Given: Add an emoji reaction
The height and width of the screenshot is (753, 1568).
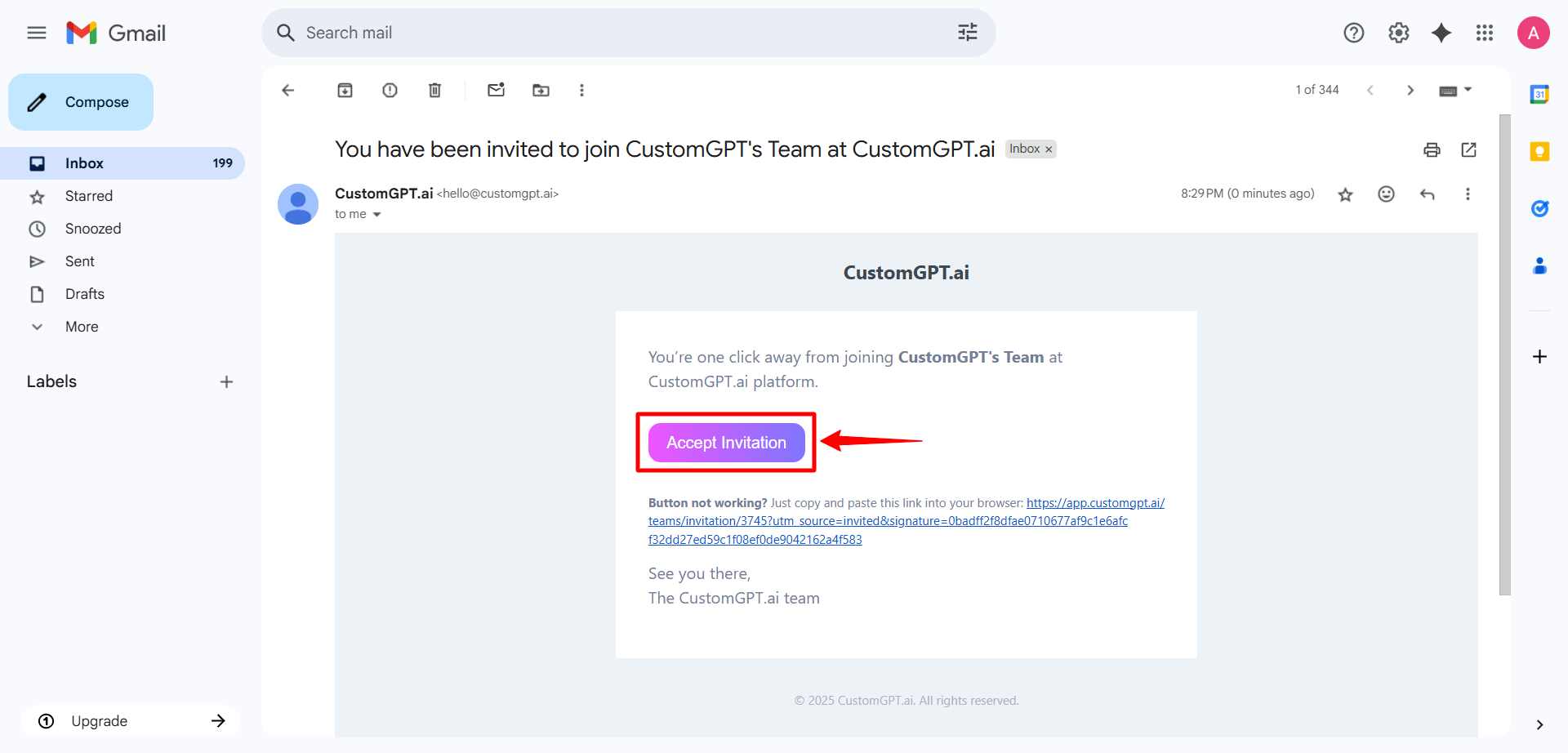Looking at the screenshot, I should pos(1387,194).
